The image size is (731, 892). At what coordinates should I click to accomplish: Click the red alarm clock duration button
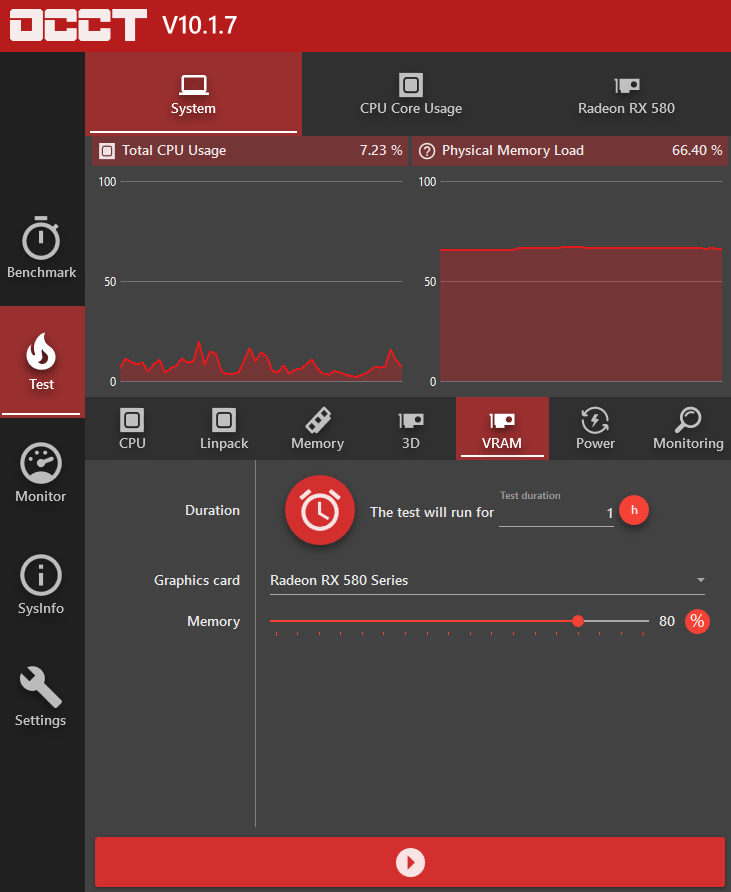pos(320,510)
